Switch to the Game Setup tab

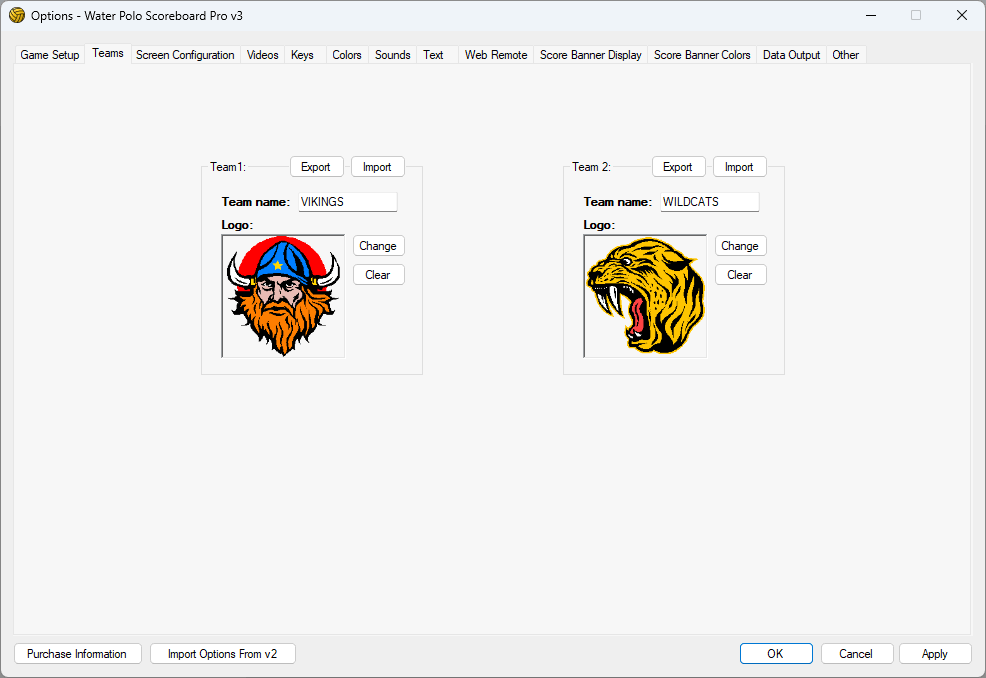click(50, 55)
